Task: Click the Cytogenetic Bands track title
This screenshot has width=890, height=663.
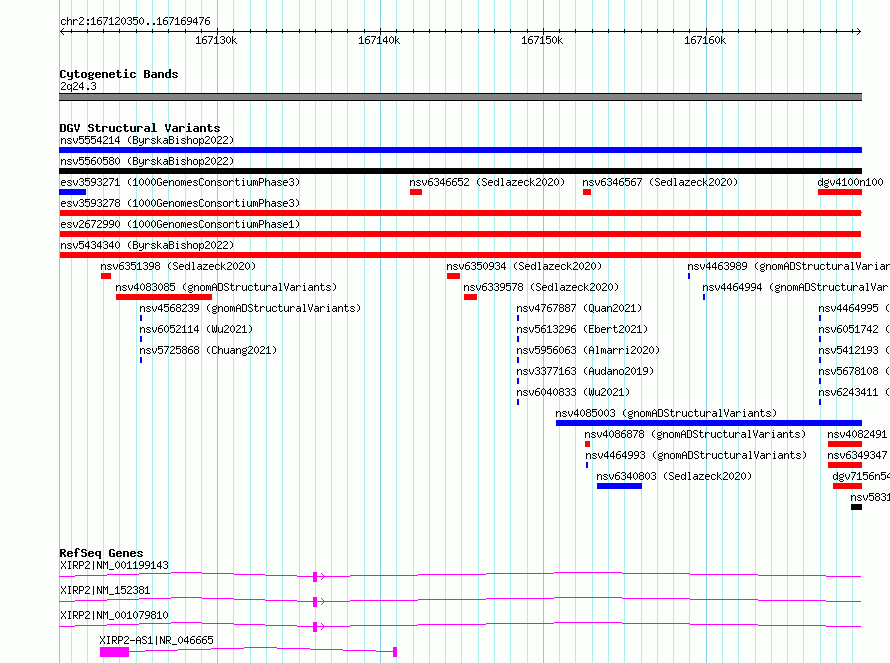Action: (x=119, y=74)
